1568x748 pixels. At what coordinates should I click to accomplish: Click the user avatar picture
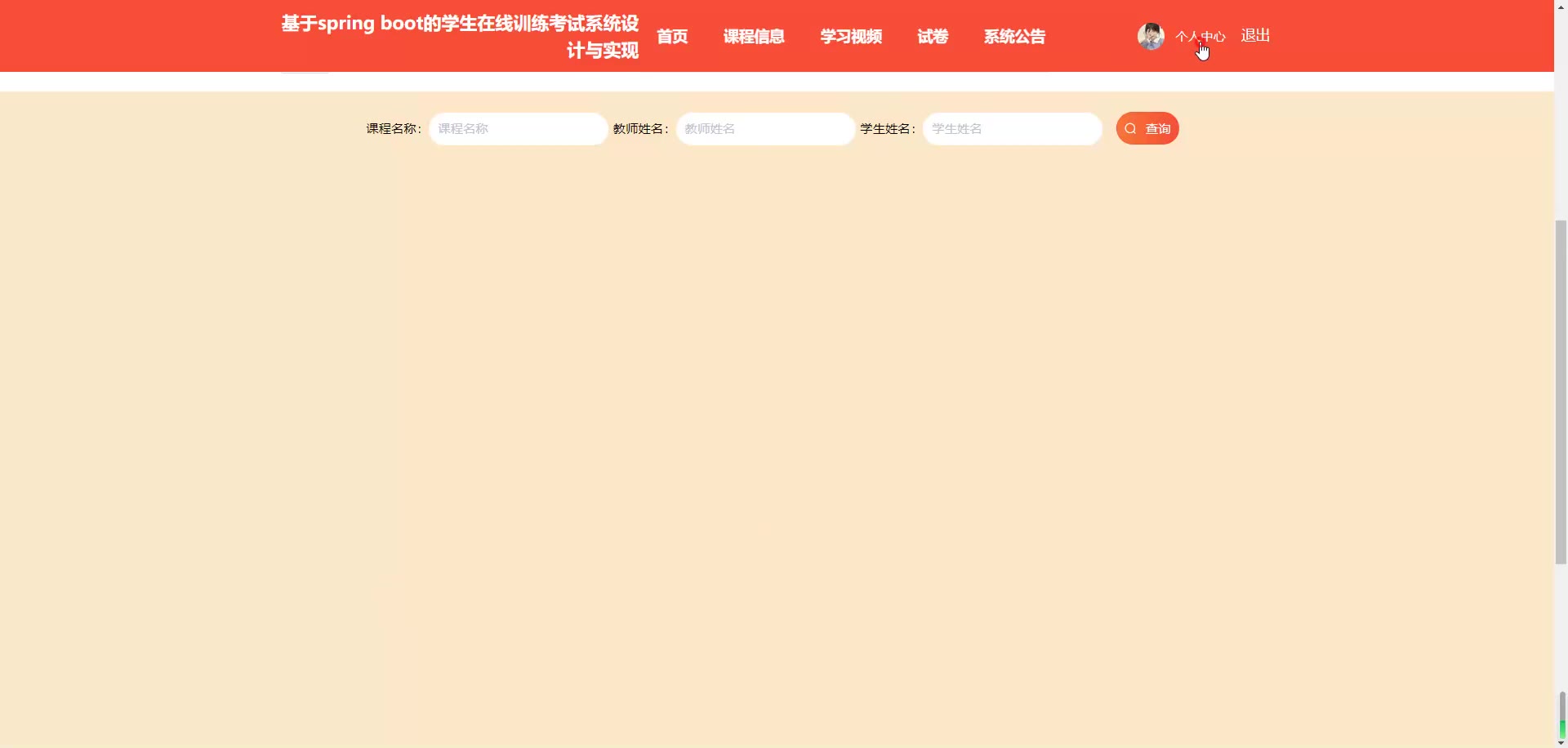coord(1151,36)
